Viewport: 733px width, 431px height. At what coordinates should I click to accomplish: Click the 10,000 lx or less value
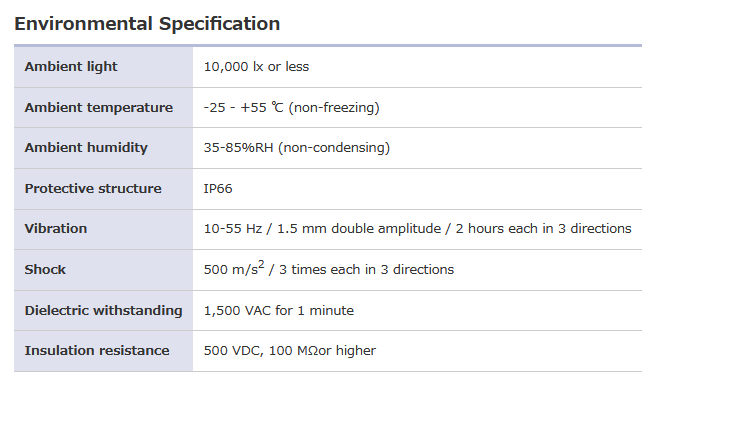coord(256,67)
